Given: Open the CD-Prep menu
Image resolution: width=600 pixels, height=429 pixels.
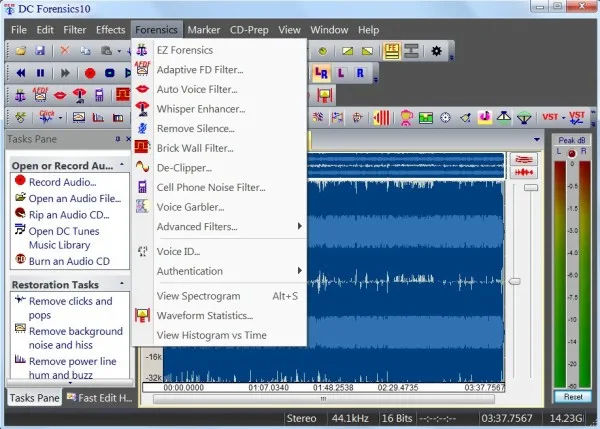Looking at the screenshot, I should 249,30.
